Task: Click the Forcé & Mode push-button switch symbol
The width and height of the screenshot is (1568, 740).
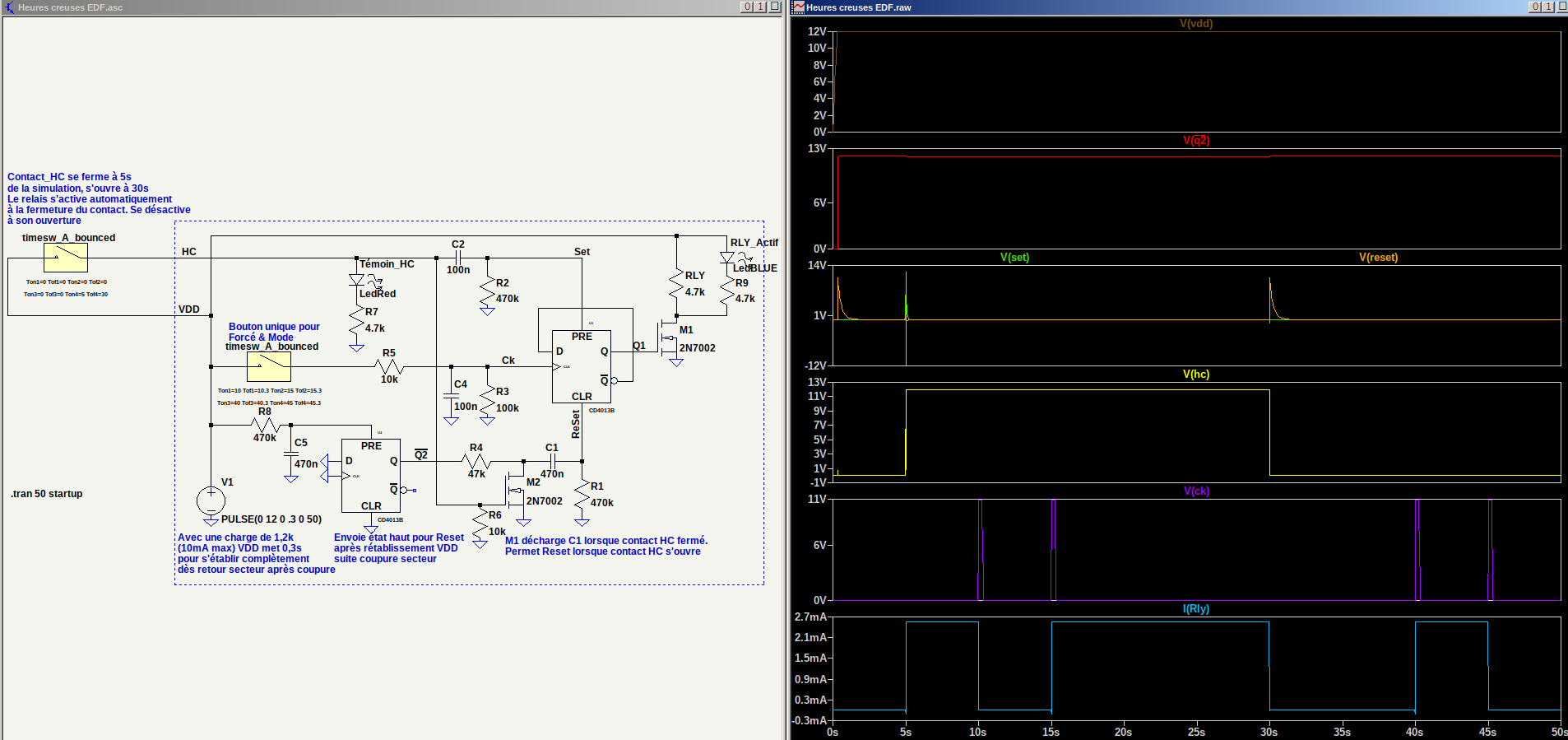Action: point(269,366)
